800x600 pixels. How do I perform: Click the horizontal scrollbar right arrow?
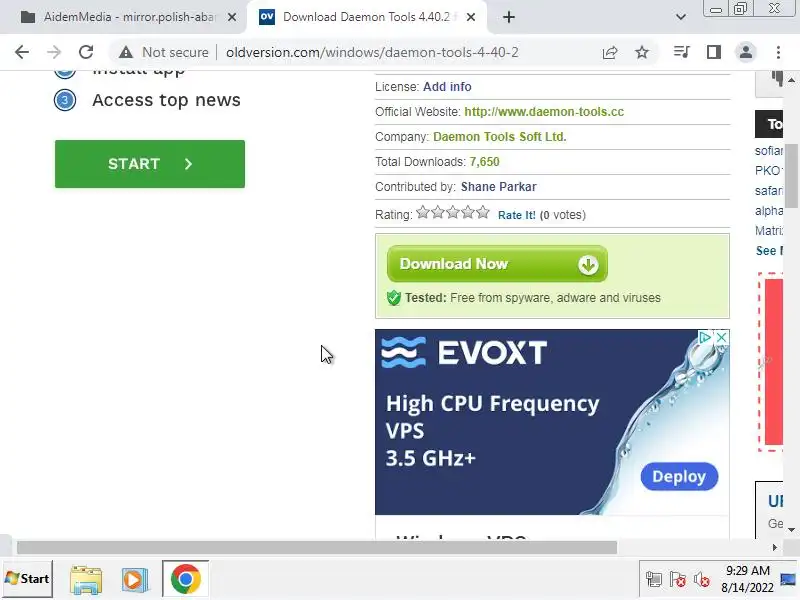click(774, 547)
